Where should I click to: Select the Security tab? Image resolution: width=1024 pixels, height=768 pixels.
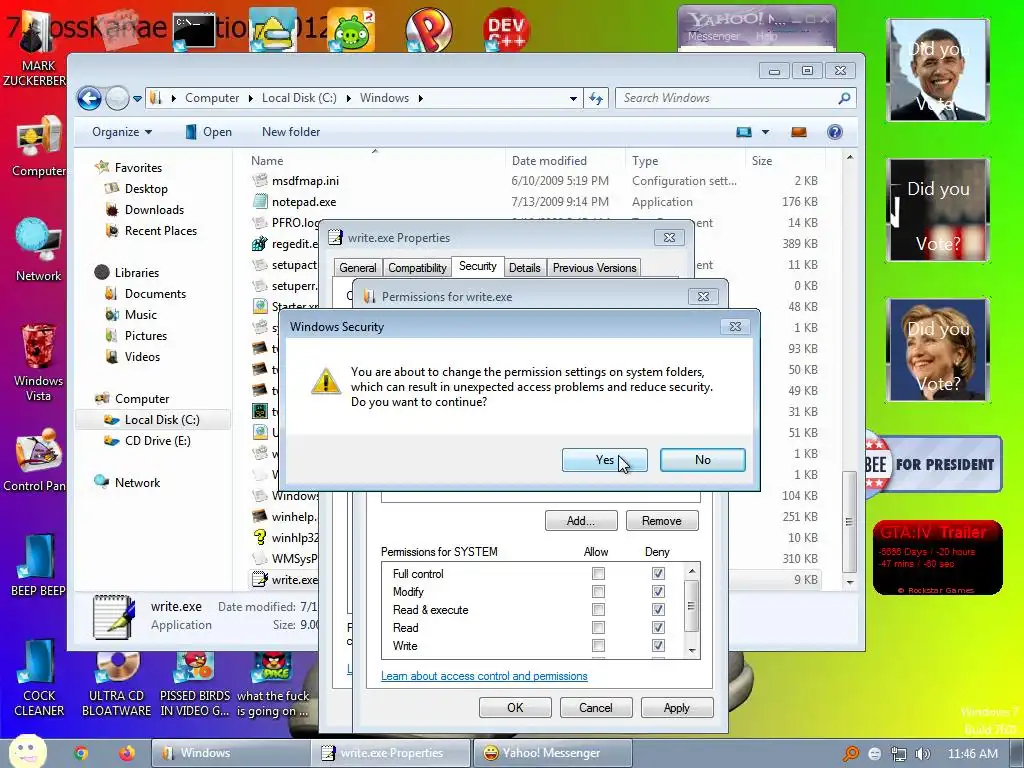[x=477, y=266]
